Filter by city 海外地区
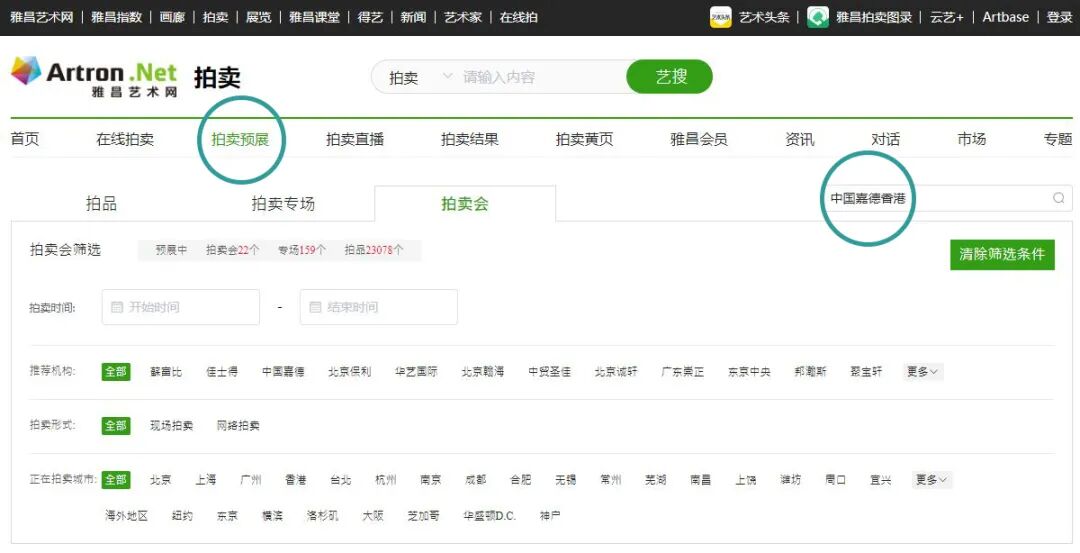This screenshot has height=553, width=1080. coord(126,515)
